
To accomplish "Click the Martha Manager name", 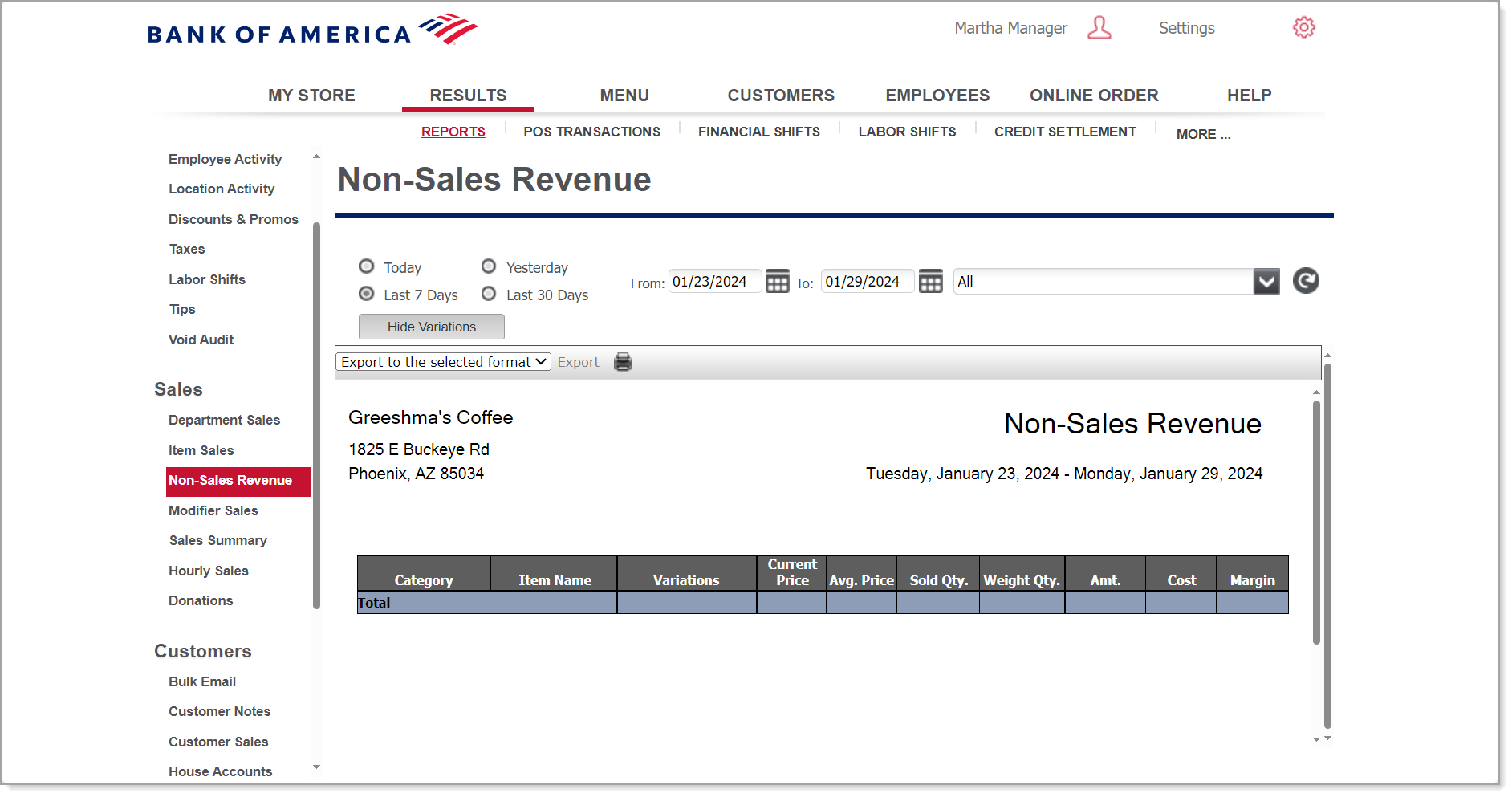I will click(1010, 28).
